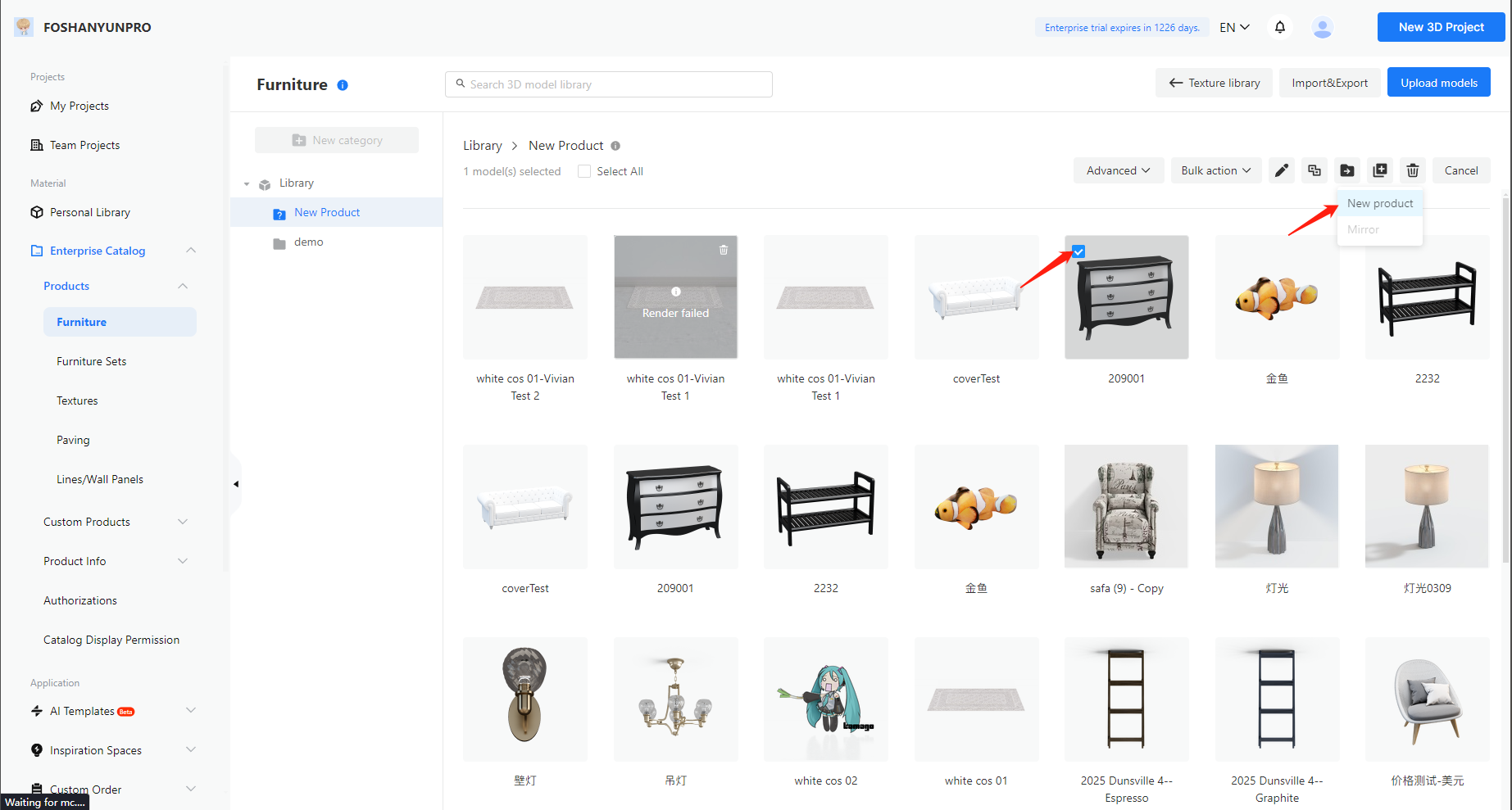This screenshot has height=810, width=1512.
Task: Click the Inspiration Spaces bulb icon
Action: tap(37, 750)
